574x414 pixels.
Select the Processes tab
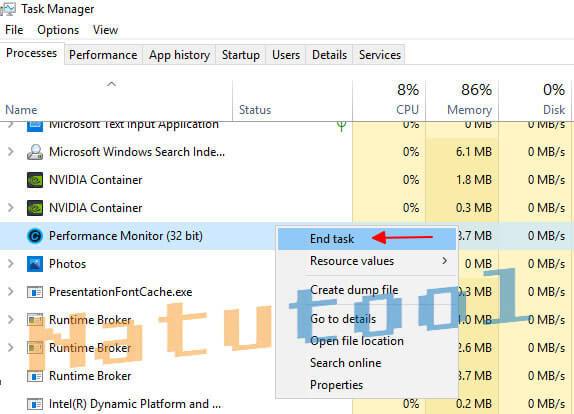[x=32, y=53]
